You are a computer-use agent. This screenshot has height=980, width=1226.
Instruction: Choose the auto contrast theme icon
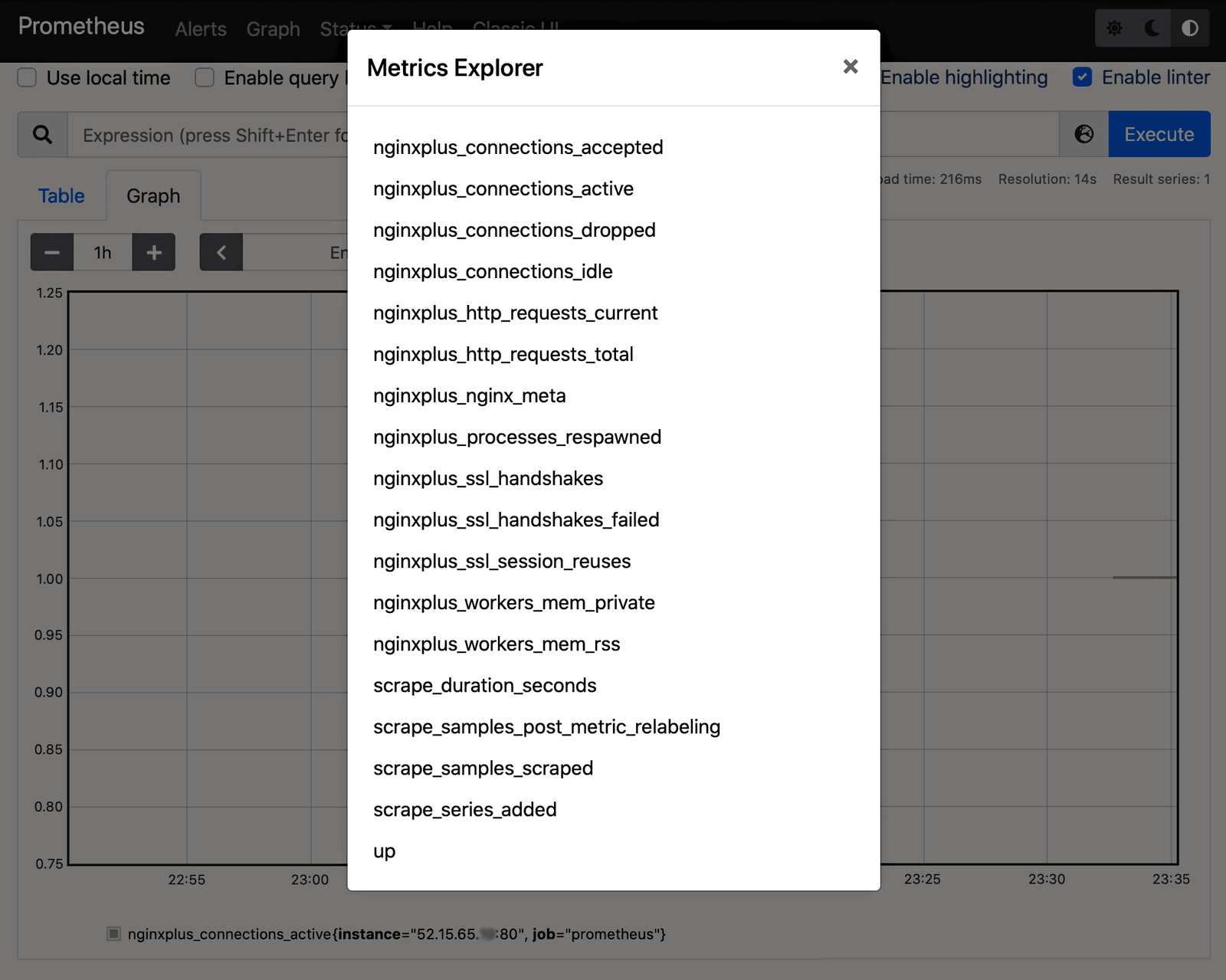1189,28
